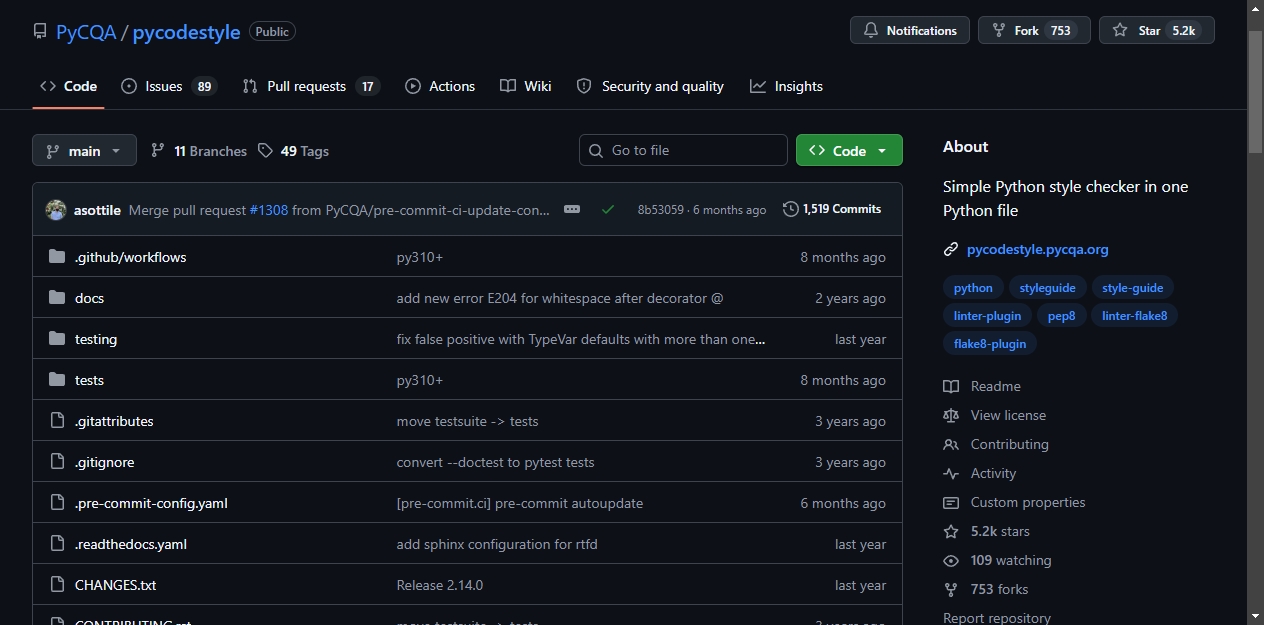
Task: Open 'convert --doctest to pytest tests' commit
Action: 496,462
